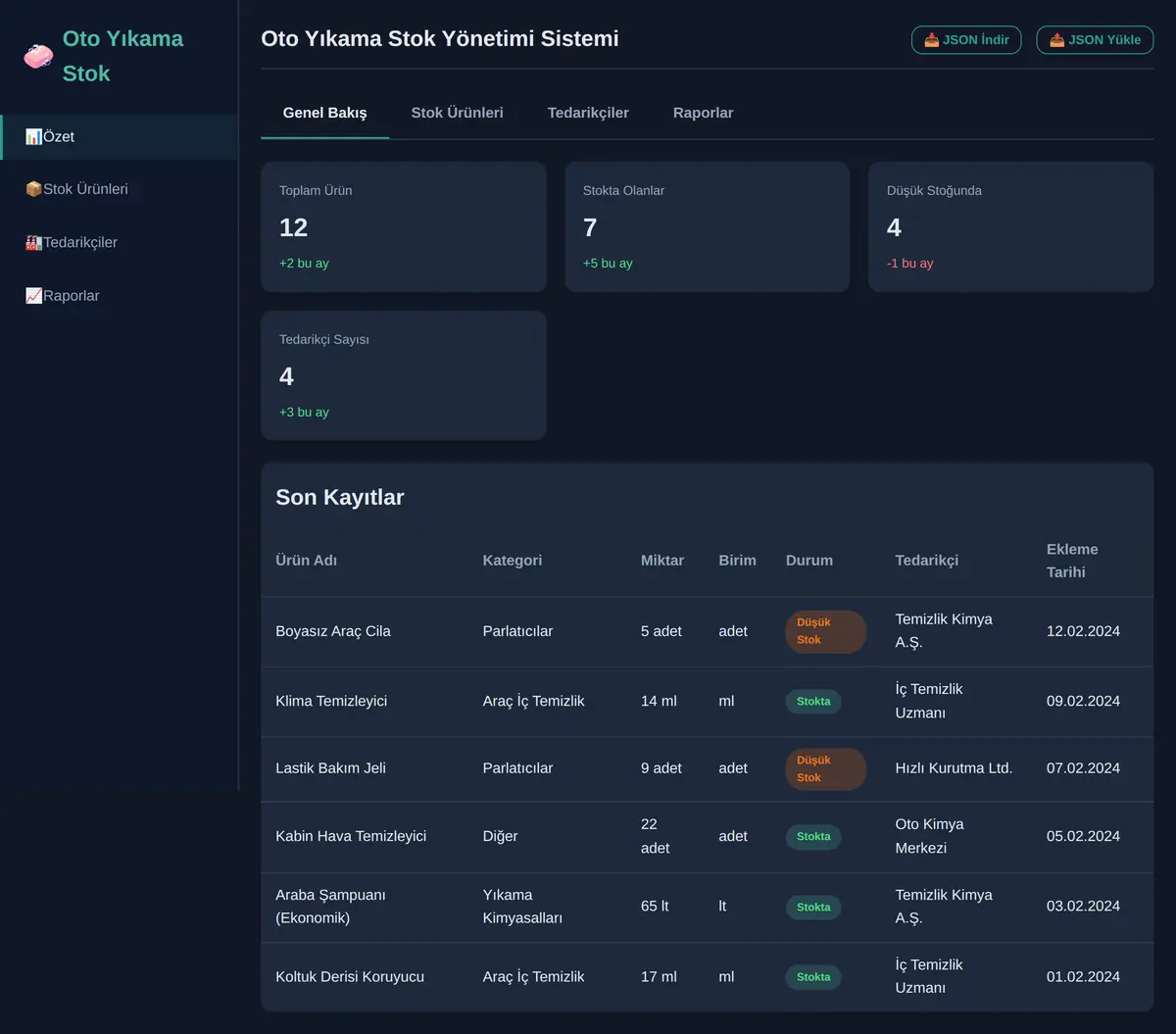The height and width of the screenshot is (1034, 1176).
Task: Click the Koltuk Derisi Koruyucu product name
Action: pos(350,976)
